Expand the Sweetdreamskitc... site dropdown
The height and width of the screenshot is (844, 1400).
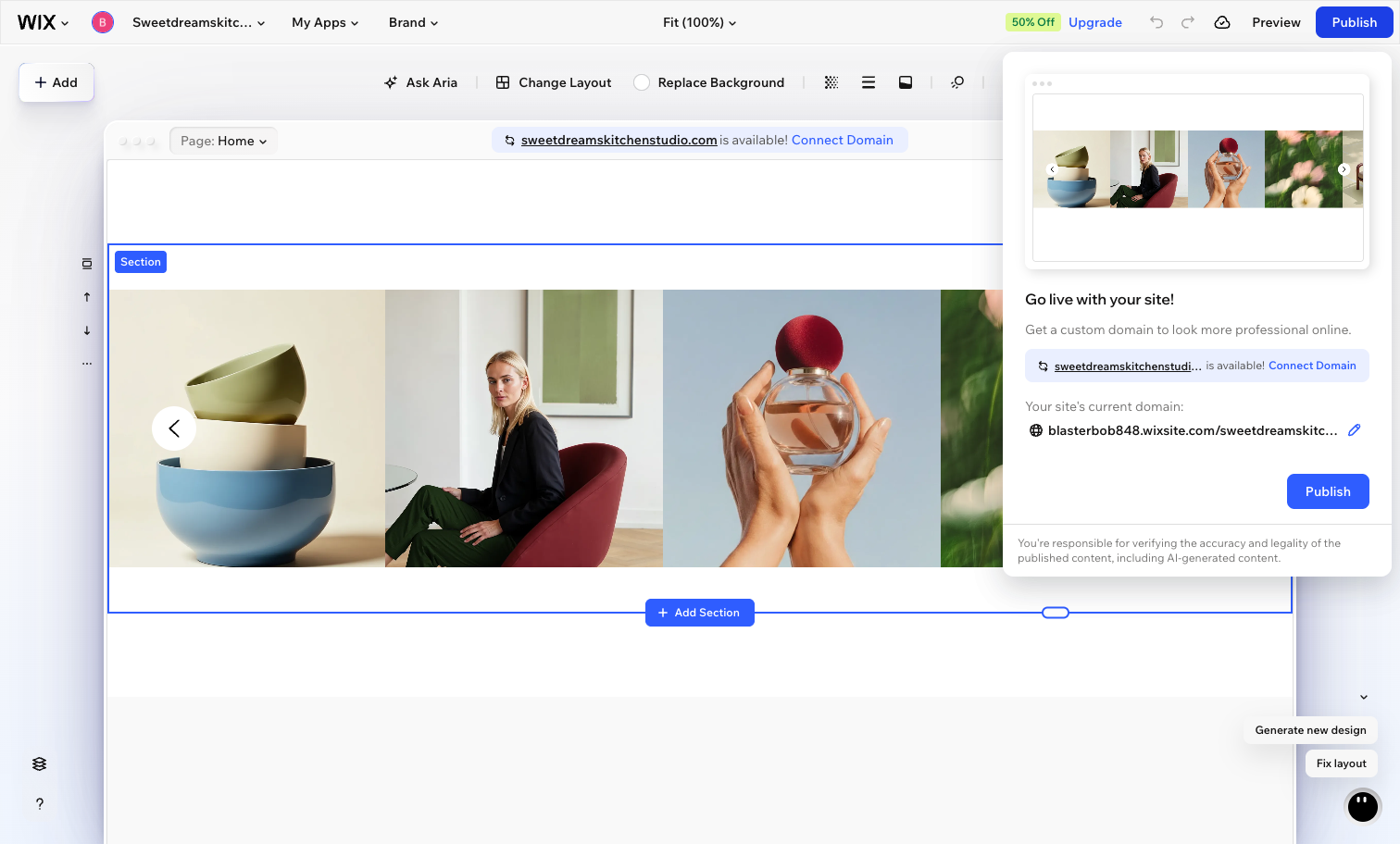click(x=198, y=22)
